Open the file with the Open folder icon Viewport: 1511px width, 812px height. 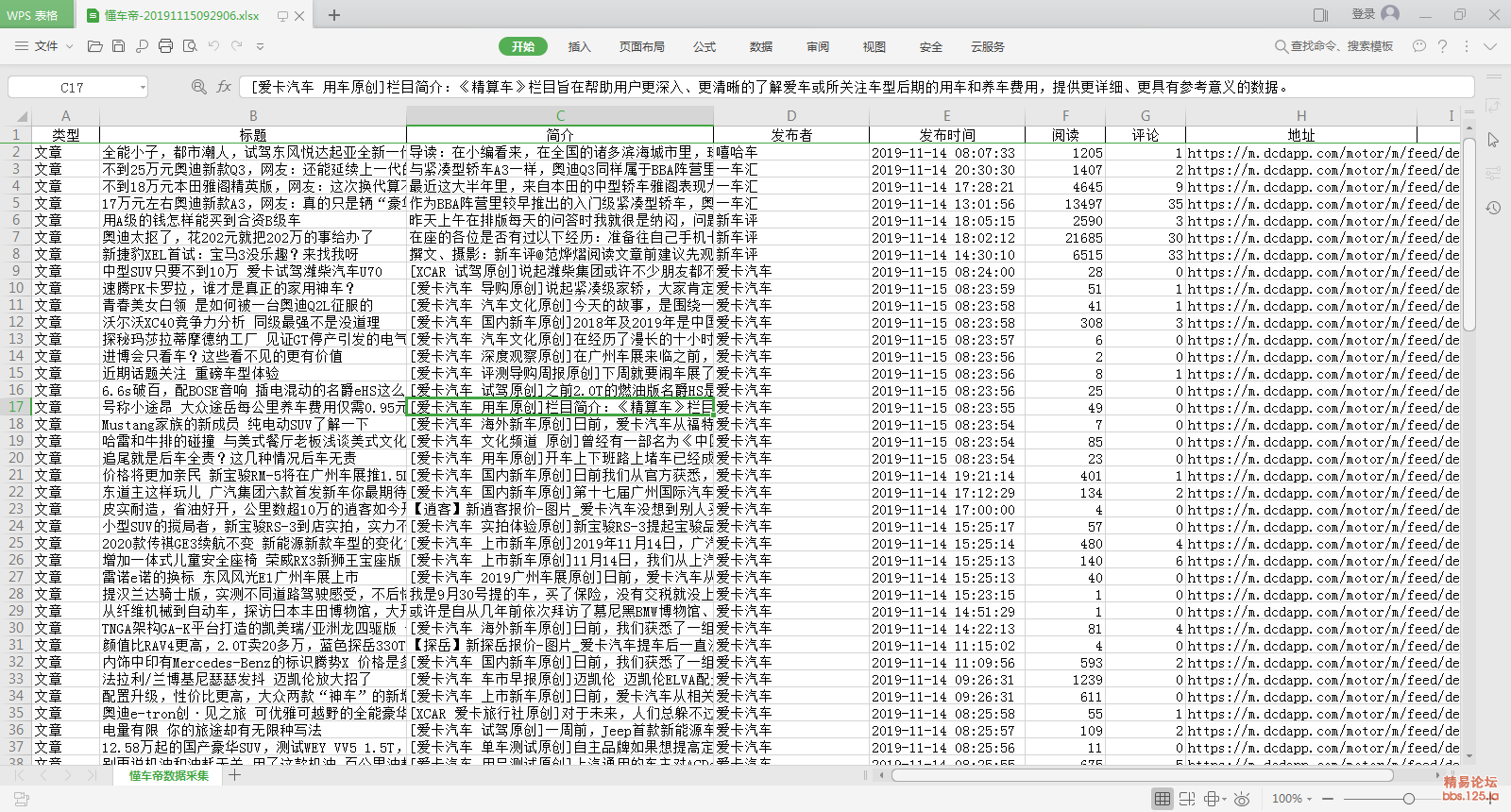(x=94, y=46)
